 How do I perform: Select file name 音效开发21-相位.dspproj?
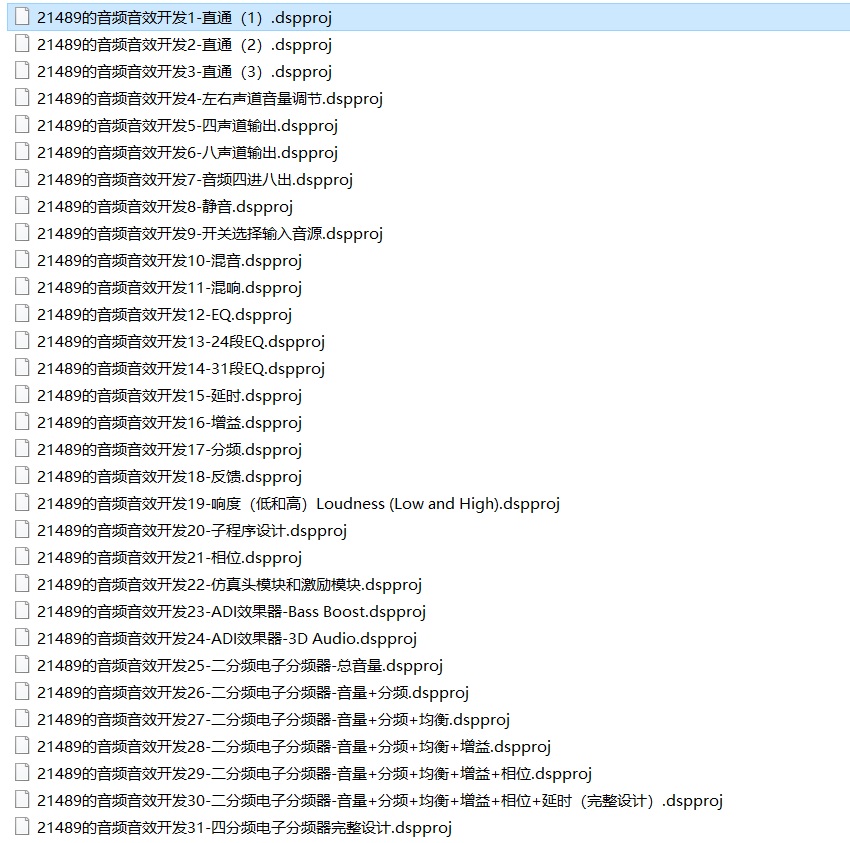(170, 558)
